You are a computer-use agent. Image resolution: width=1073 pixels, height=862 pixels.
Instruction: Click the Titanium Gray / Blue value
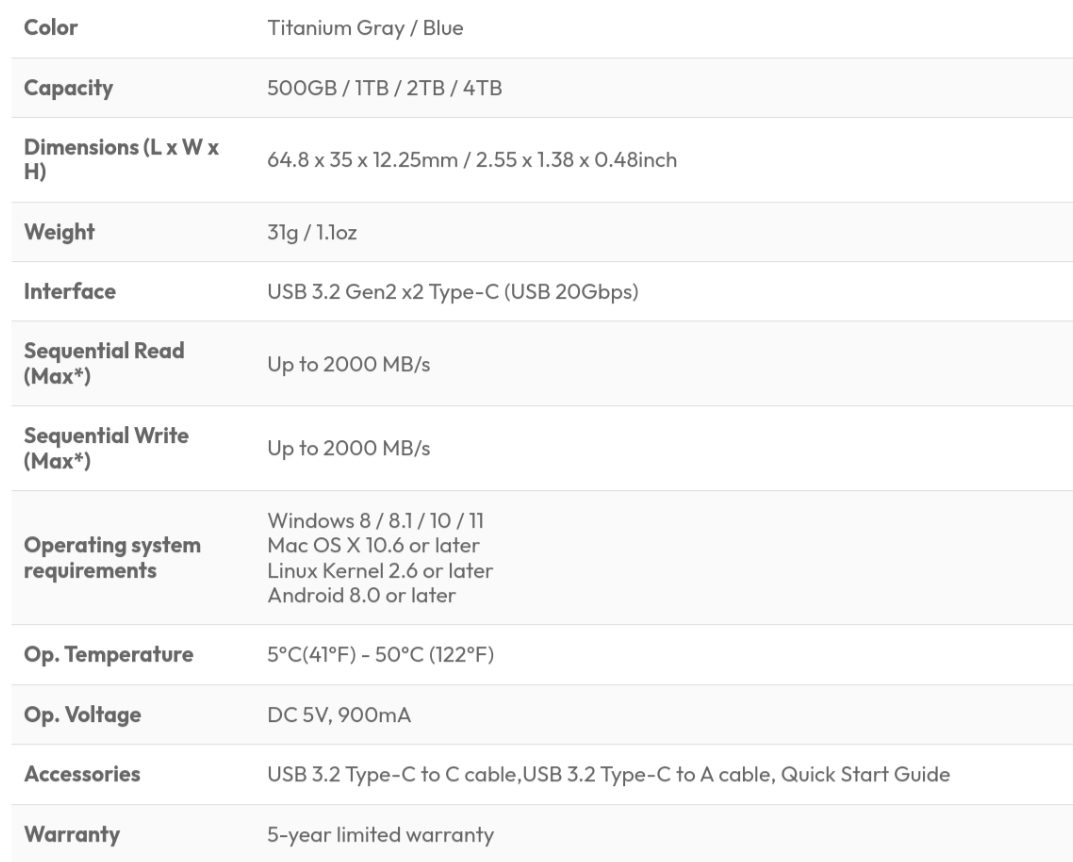pos(365,28)
